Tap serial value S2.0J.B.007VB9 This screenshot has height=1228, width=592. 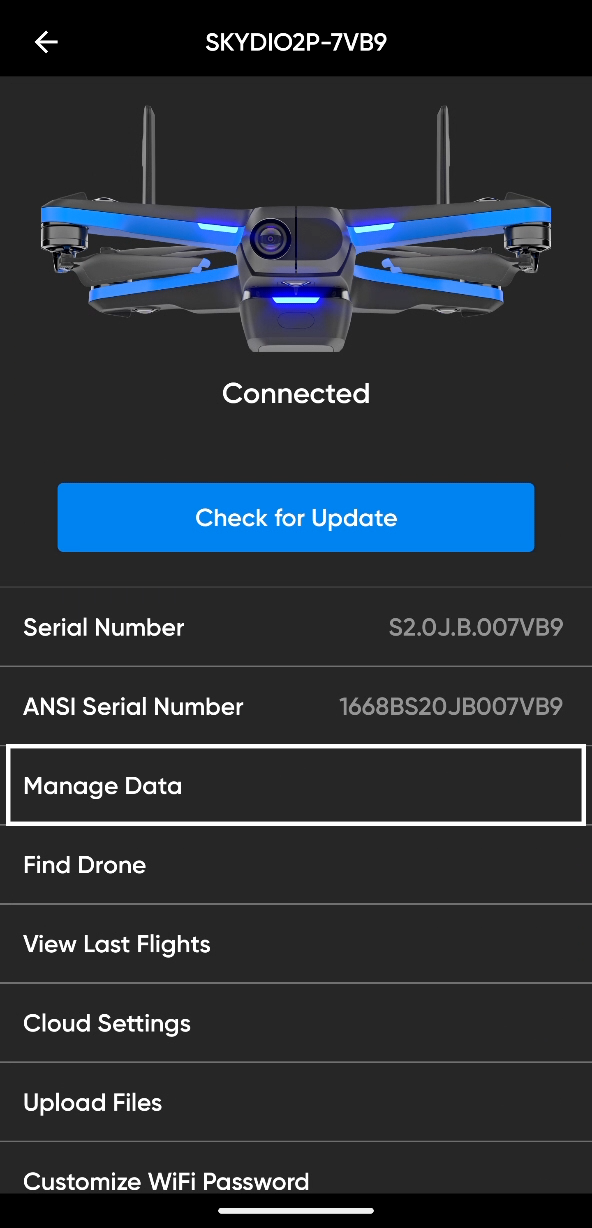(476, 627)
